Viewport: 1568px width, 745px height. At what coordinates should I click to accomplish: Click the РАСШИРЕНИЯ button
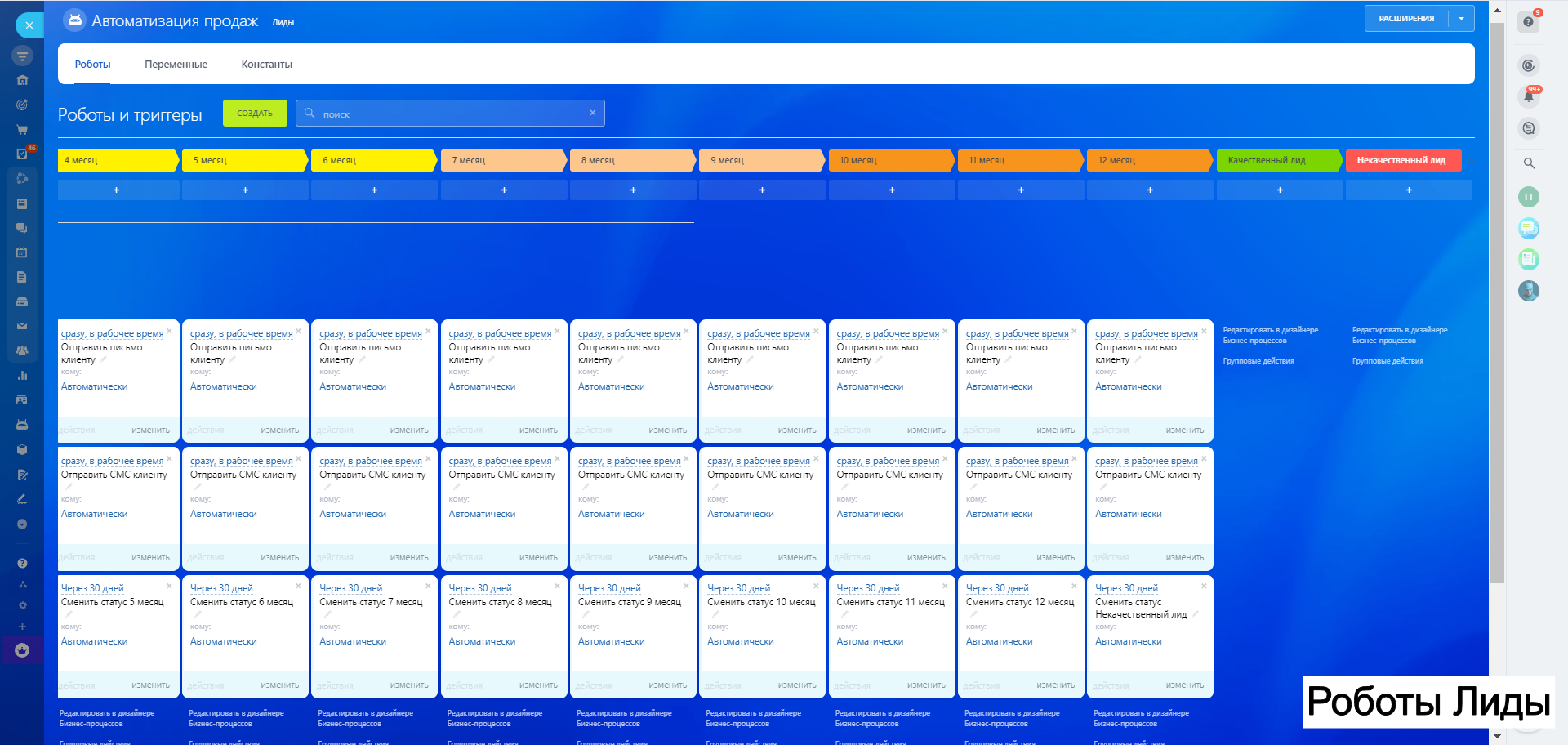1406,19
